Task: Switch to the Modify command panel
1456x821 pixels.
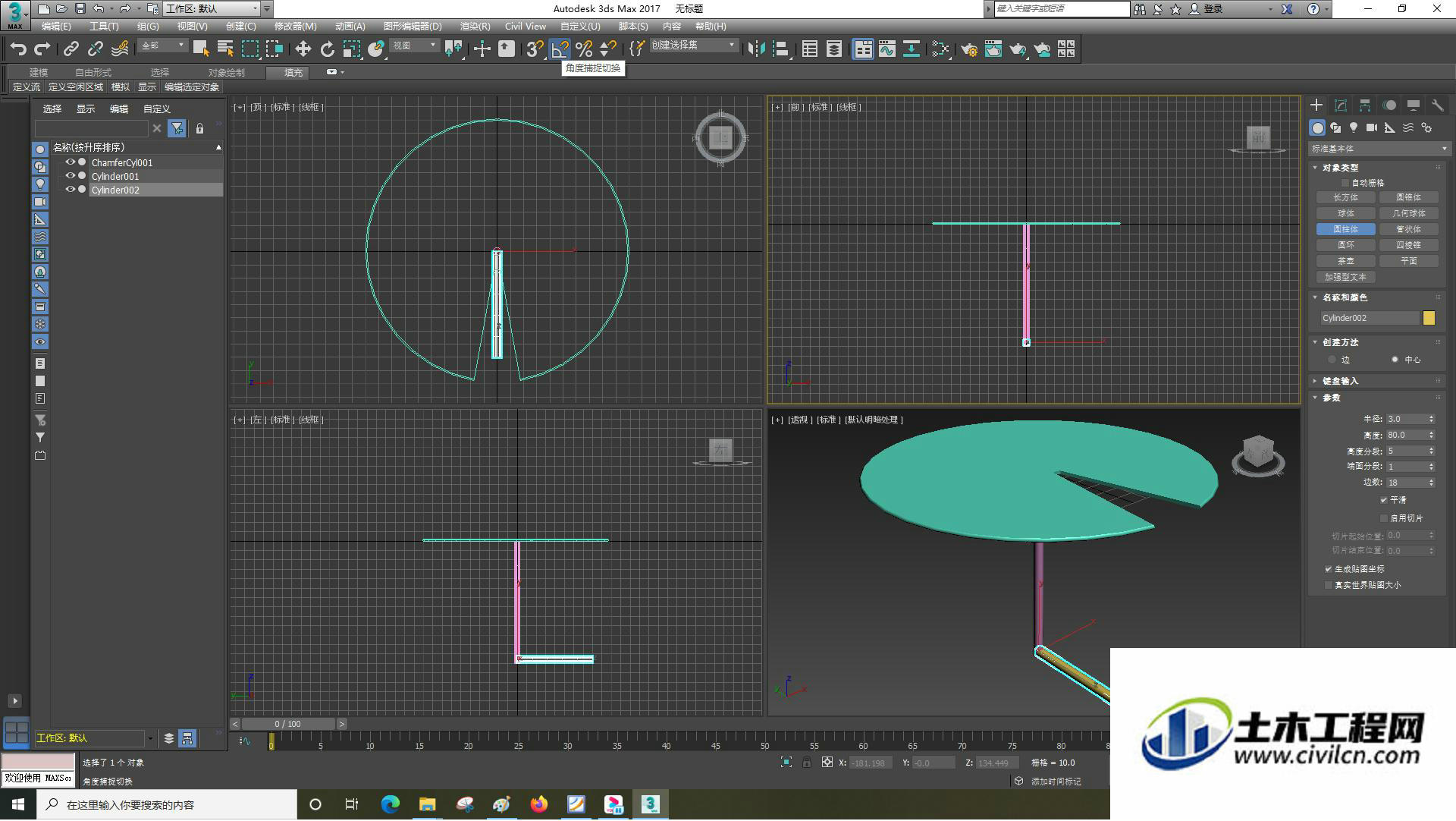Action: [x=1341, y=105]
